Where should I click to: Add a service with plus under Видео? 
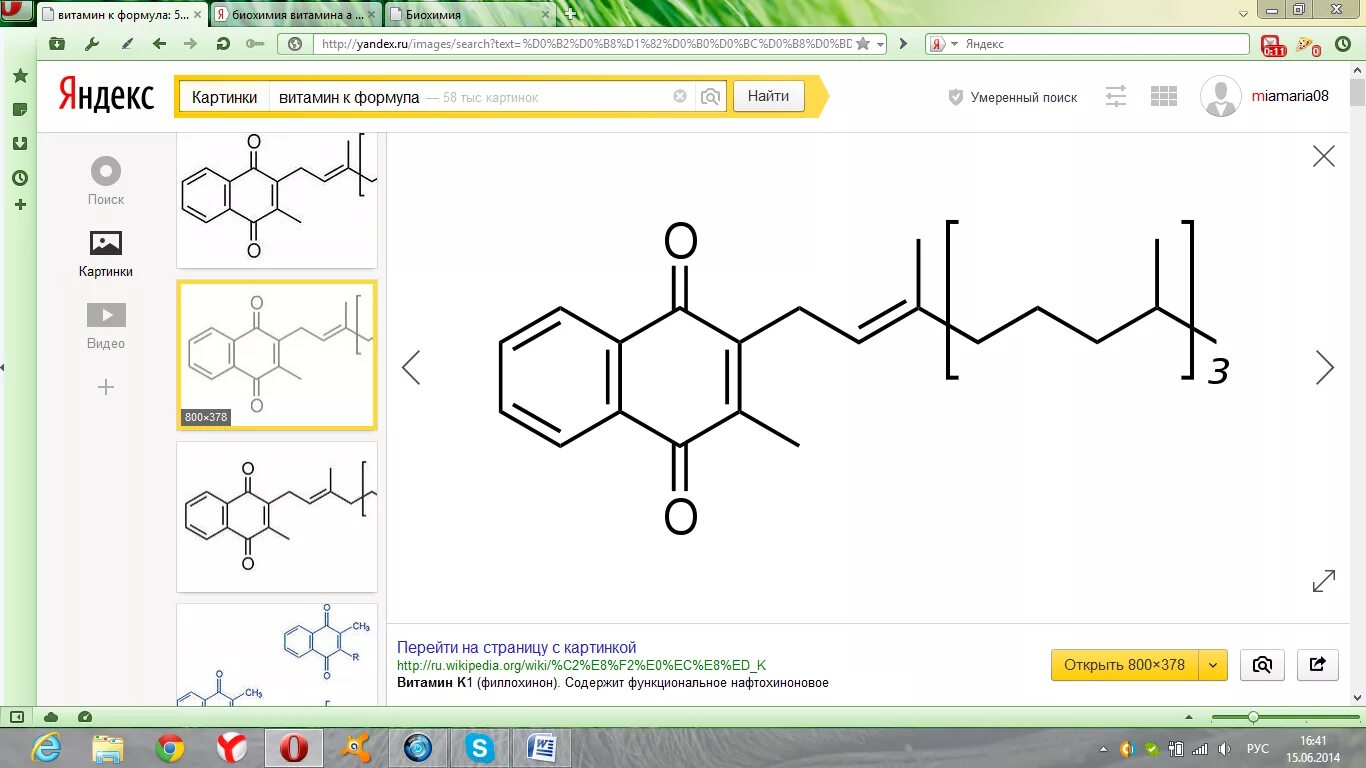click(106, 387)
